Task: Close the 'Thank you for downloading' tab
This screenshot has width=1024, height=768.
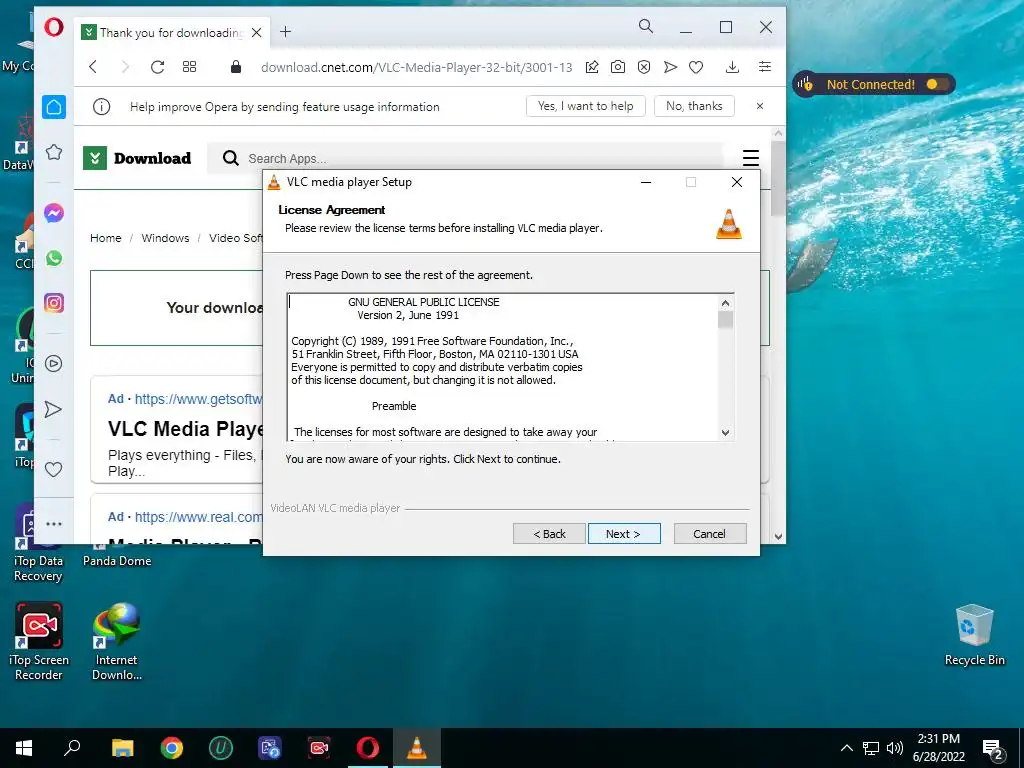Action: 257,33
